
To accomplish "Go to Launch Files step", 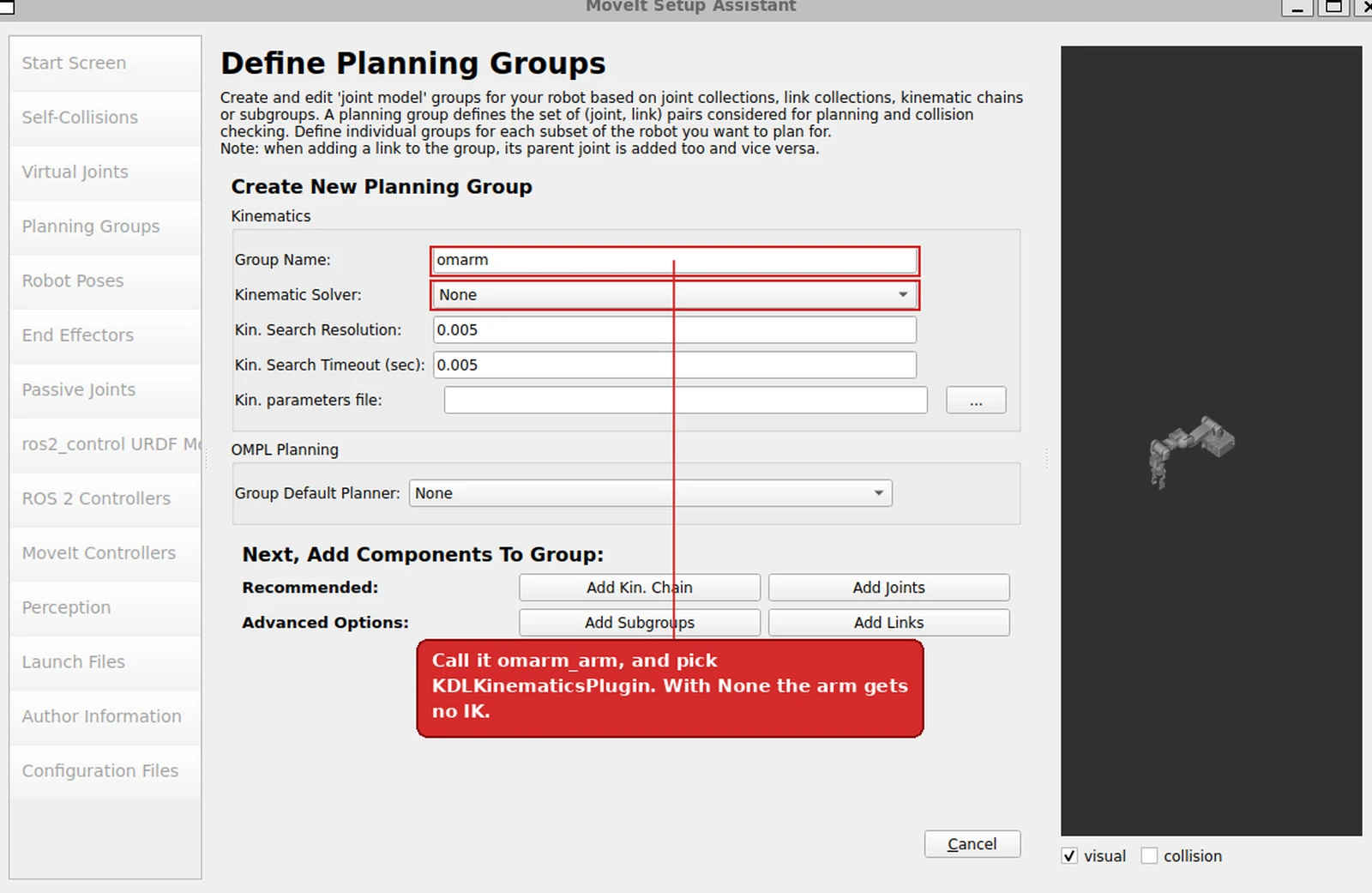I will (105, 662).
